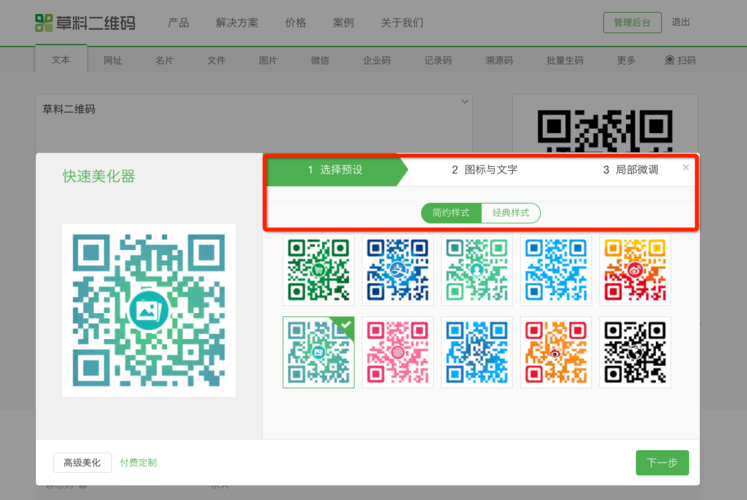Open the 产品 menu
The image size is (747, 500).
point(178,23)
